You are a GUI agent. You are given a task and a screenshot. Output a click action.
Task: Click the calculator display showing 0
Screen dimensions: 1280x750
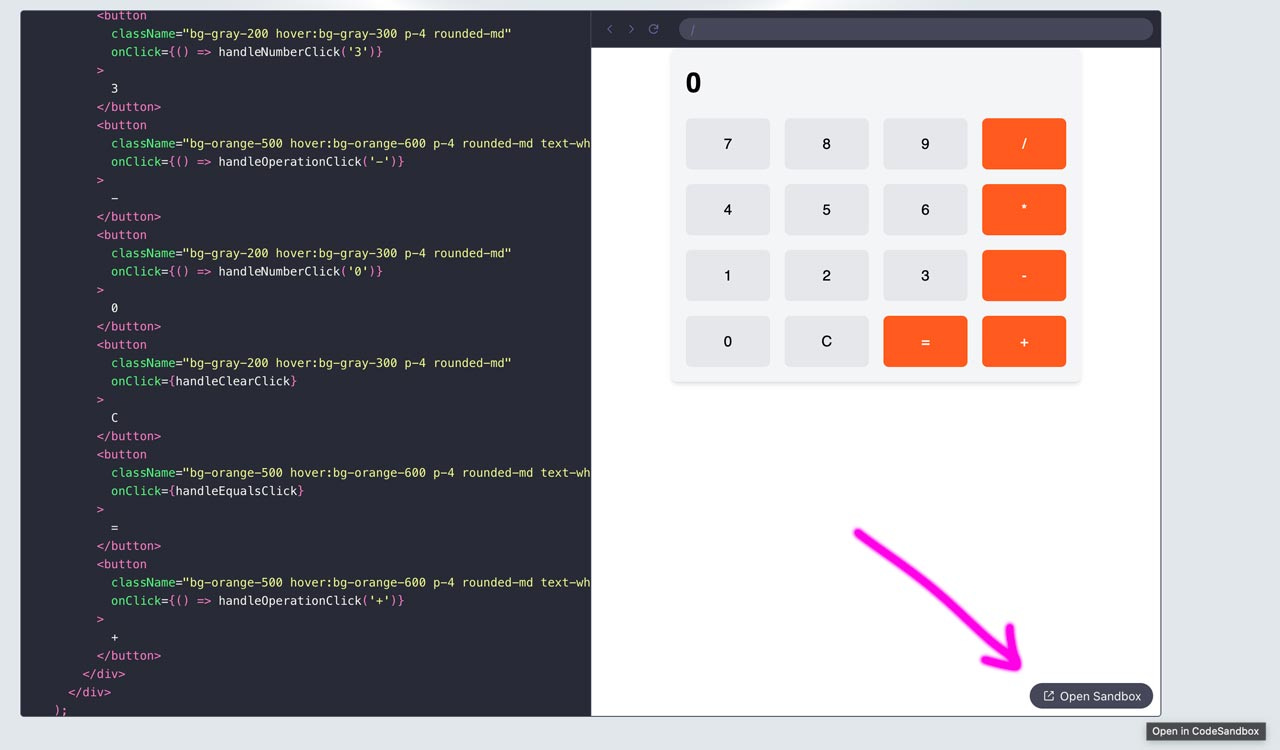(x=694, y=83)
